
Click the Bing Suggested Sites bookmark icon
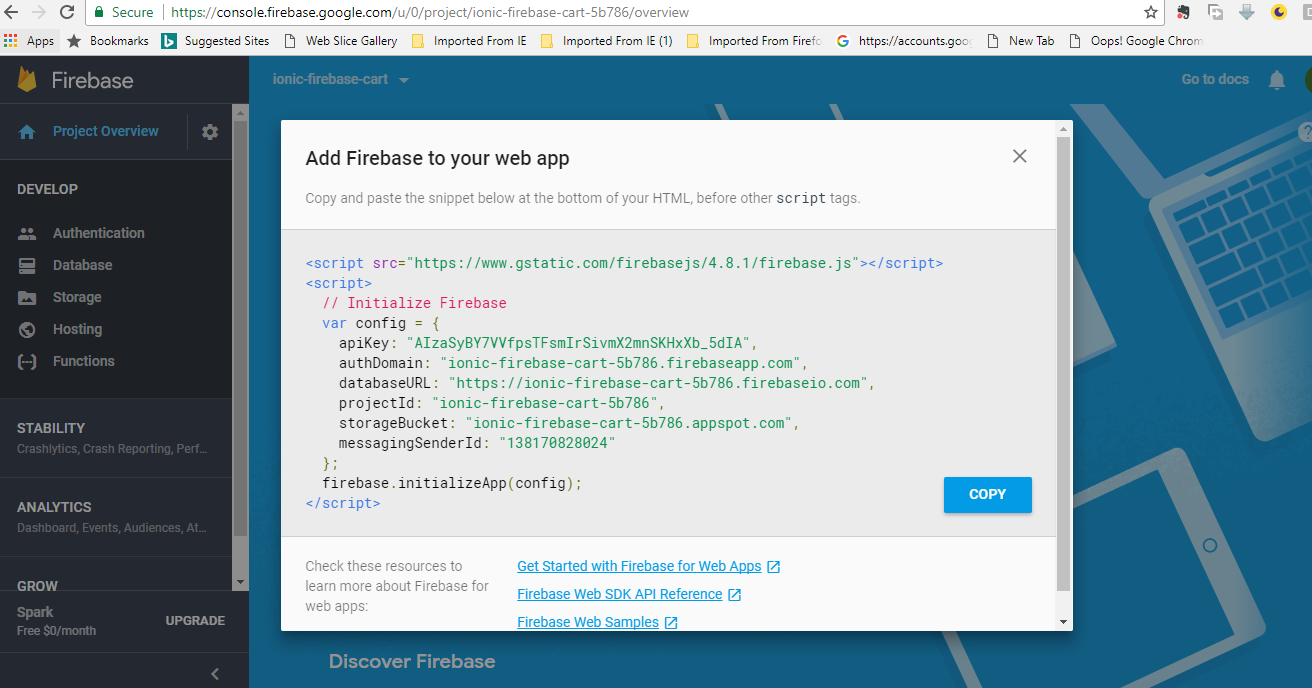click(169, 41)
